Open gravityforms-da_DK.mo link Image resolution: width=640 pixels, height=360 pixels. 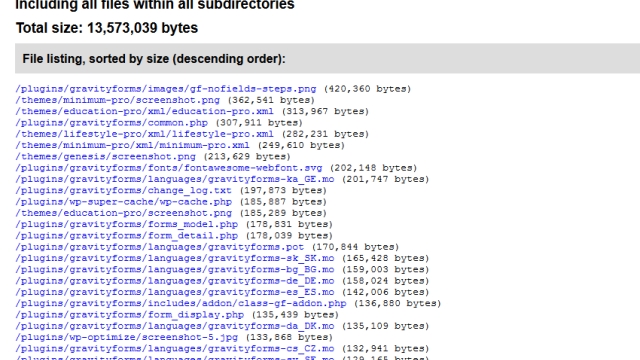coord(175,326)
